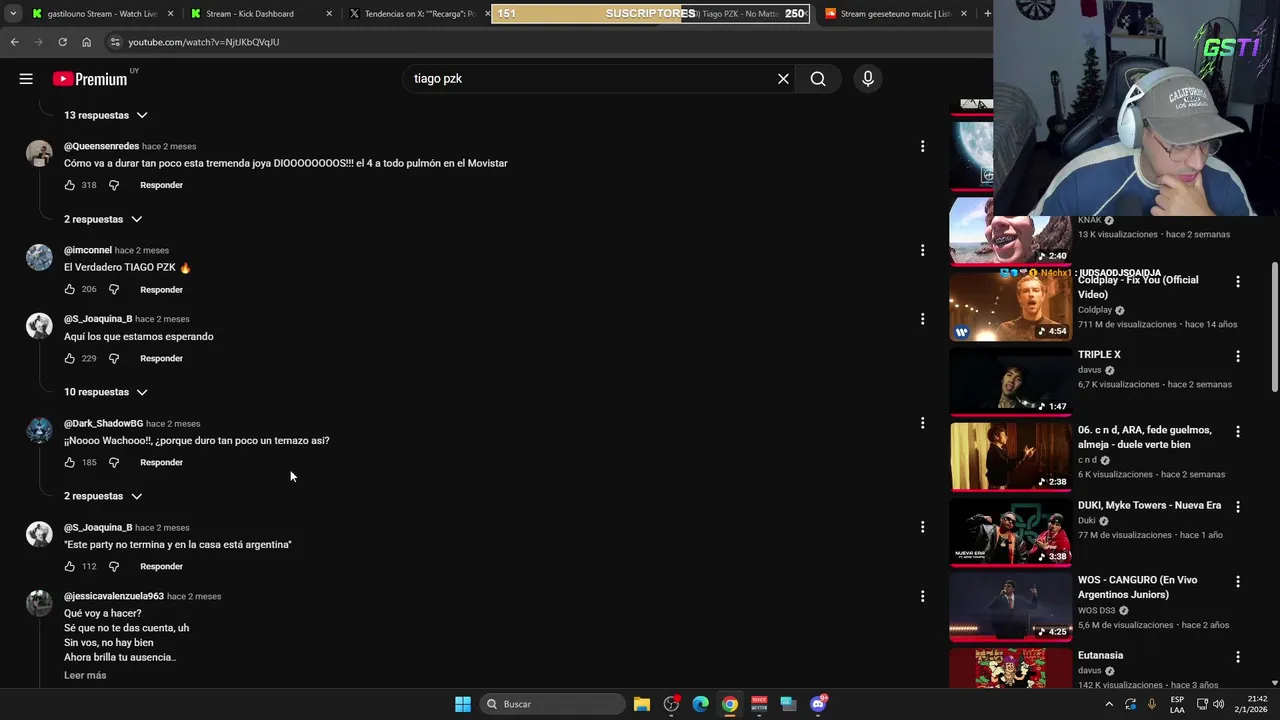Click the browser address bar URL

204,42
